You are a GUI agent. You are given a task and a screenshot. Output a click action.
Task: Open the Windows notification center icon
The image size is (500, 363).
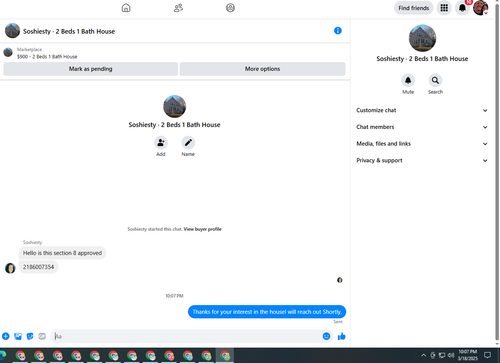coord(487,355)
